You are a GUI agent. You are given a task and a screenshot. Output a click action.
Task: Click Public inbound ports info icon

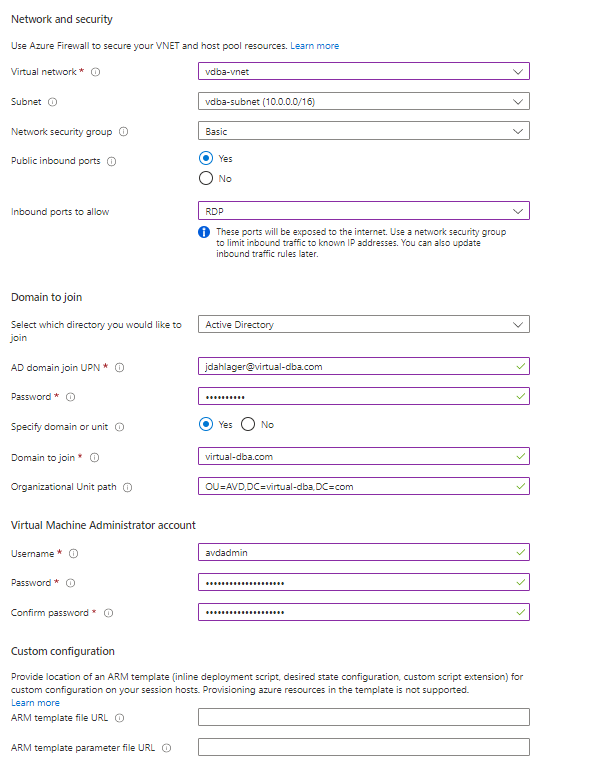point(111,161)
